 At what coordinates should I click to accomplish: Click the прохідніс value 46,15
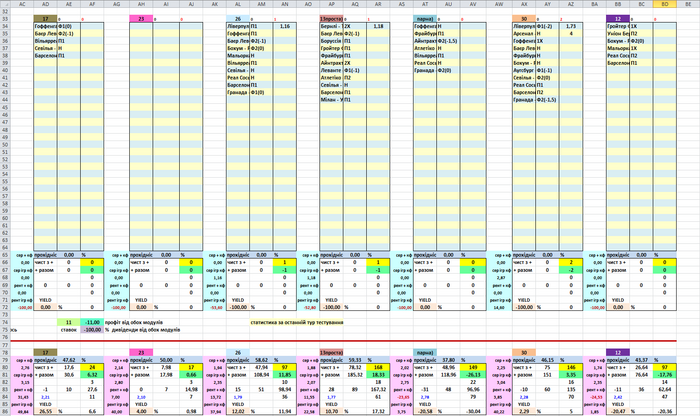[547, 360]
